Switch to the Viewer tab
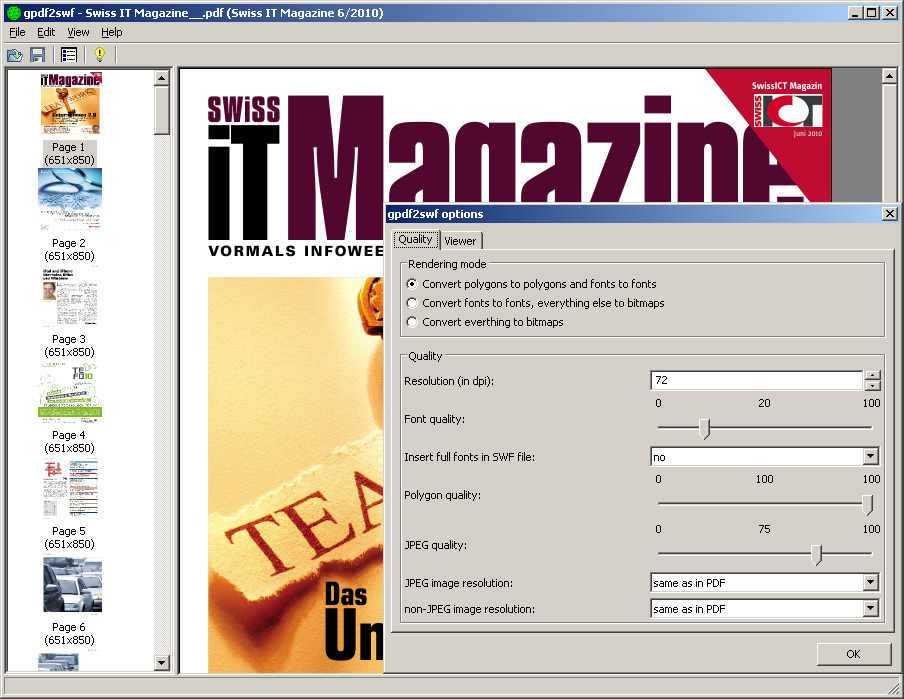Viewport: 904px width, 699px height. pos(460,241)
